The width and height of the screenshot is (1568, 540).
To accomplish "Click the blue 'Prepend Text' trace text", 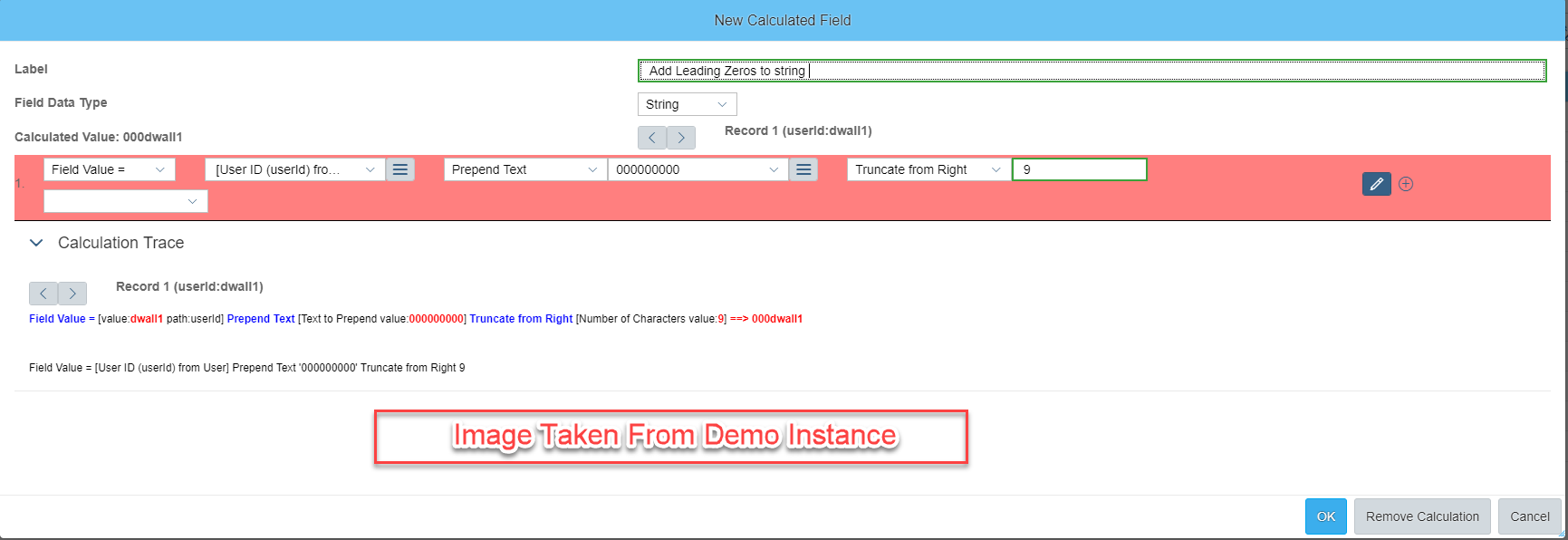I will (x=261, y=319).
